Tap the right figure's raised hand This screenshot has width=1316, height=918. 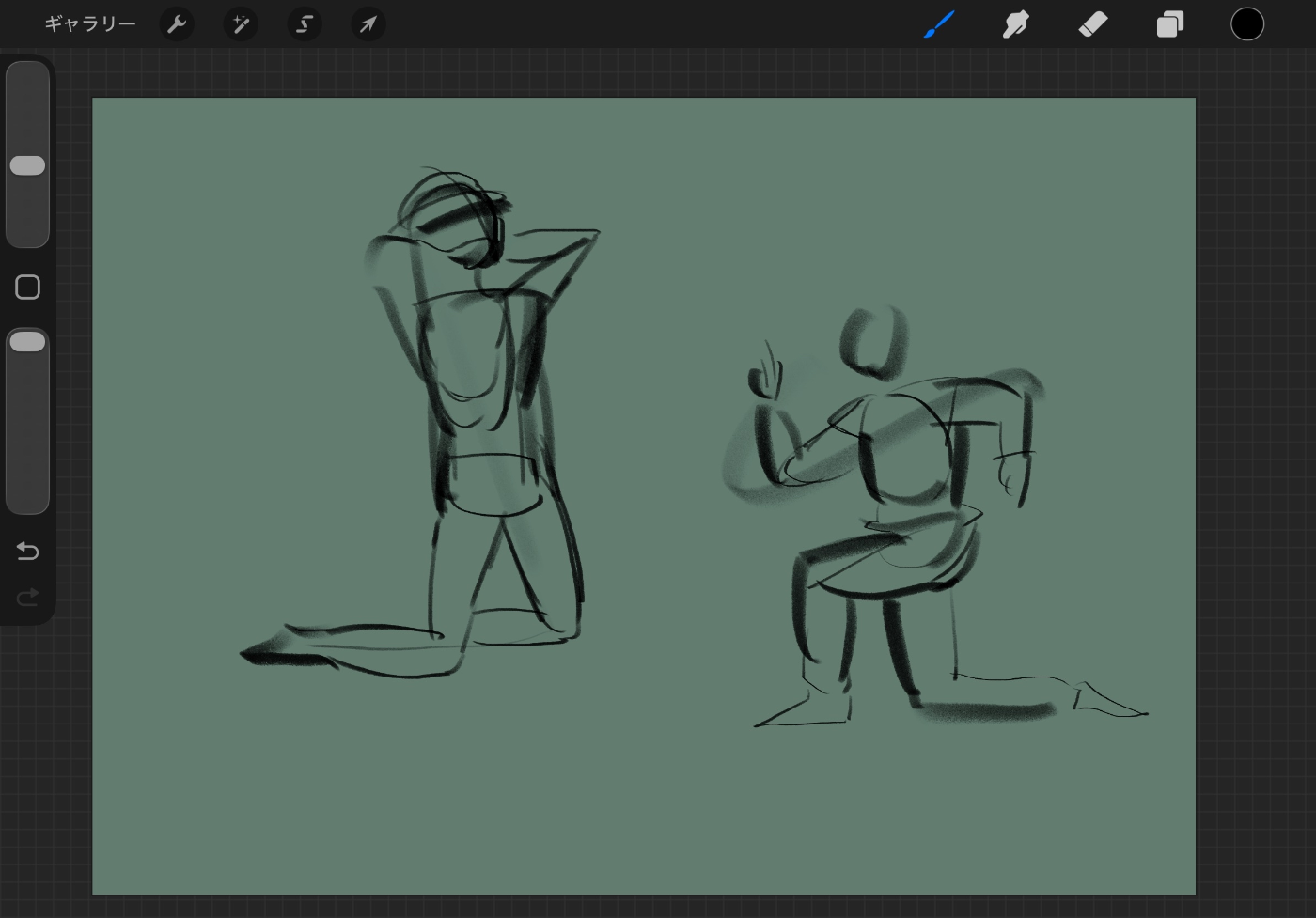(x=766, y=379)
